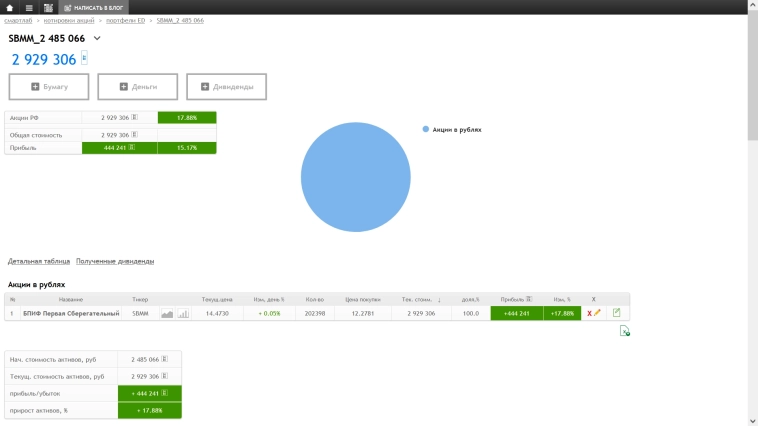Open the hamburger menu icon
Image resolution: width=758 pixels, height=426 pixels.
[x=29, y=7]
